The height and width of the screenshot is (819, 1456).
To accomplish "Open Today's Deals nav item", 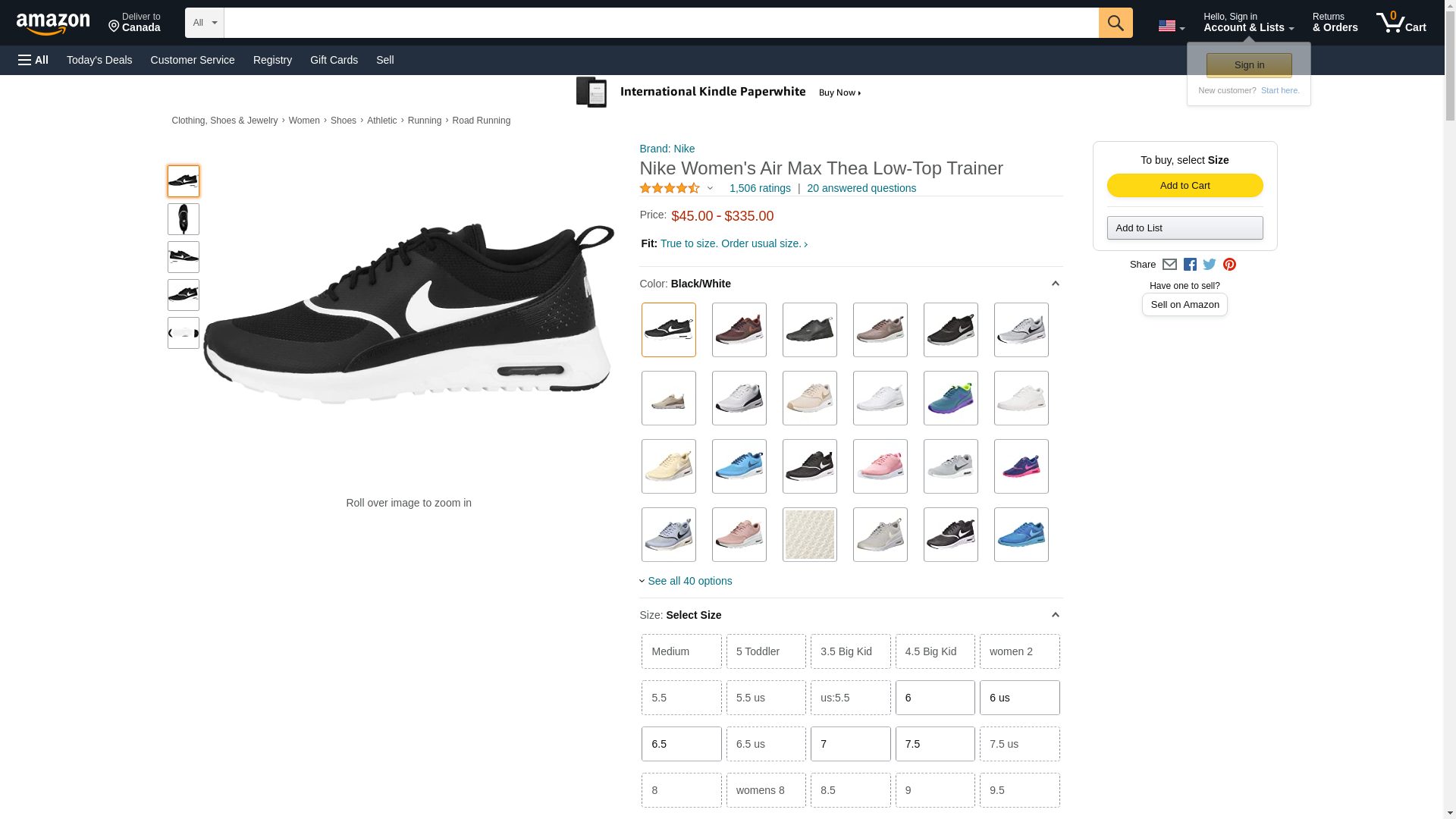I will (99, 60).
